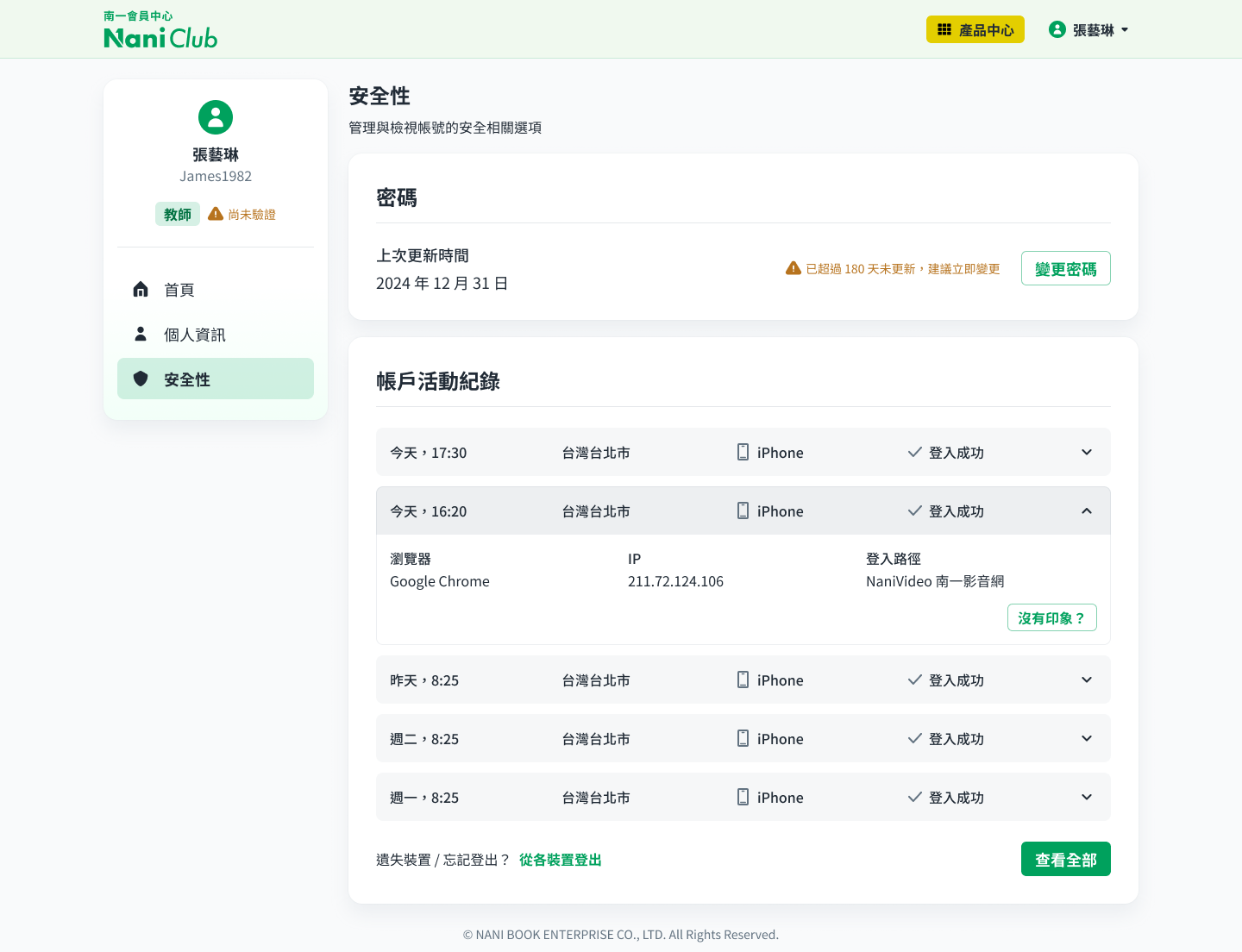Click the 從各裝置登出 link

561,860
